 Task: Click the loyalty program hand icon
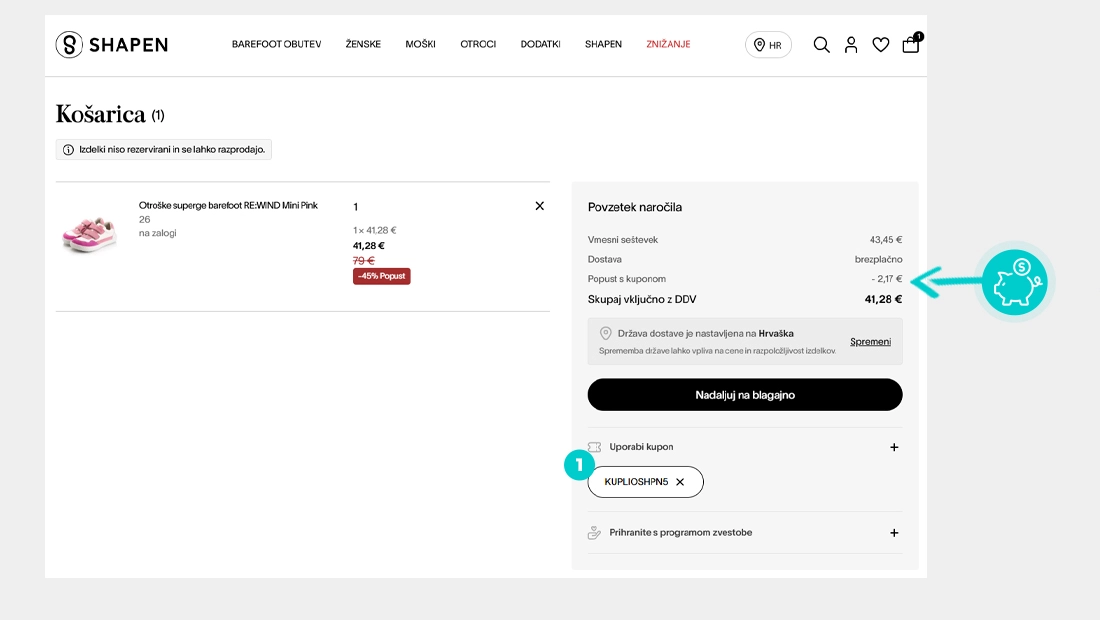pos(594,533)
